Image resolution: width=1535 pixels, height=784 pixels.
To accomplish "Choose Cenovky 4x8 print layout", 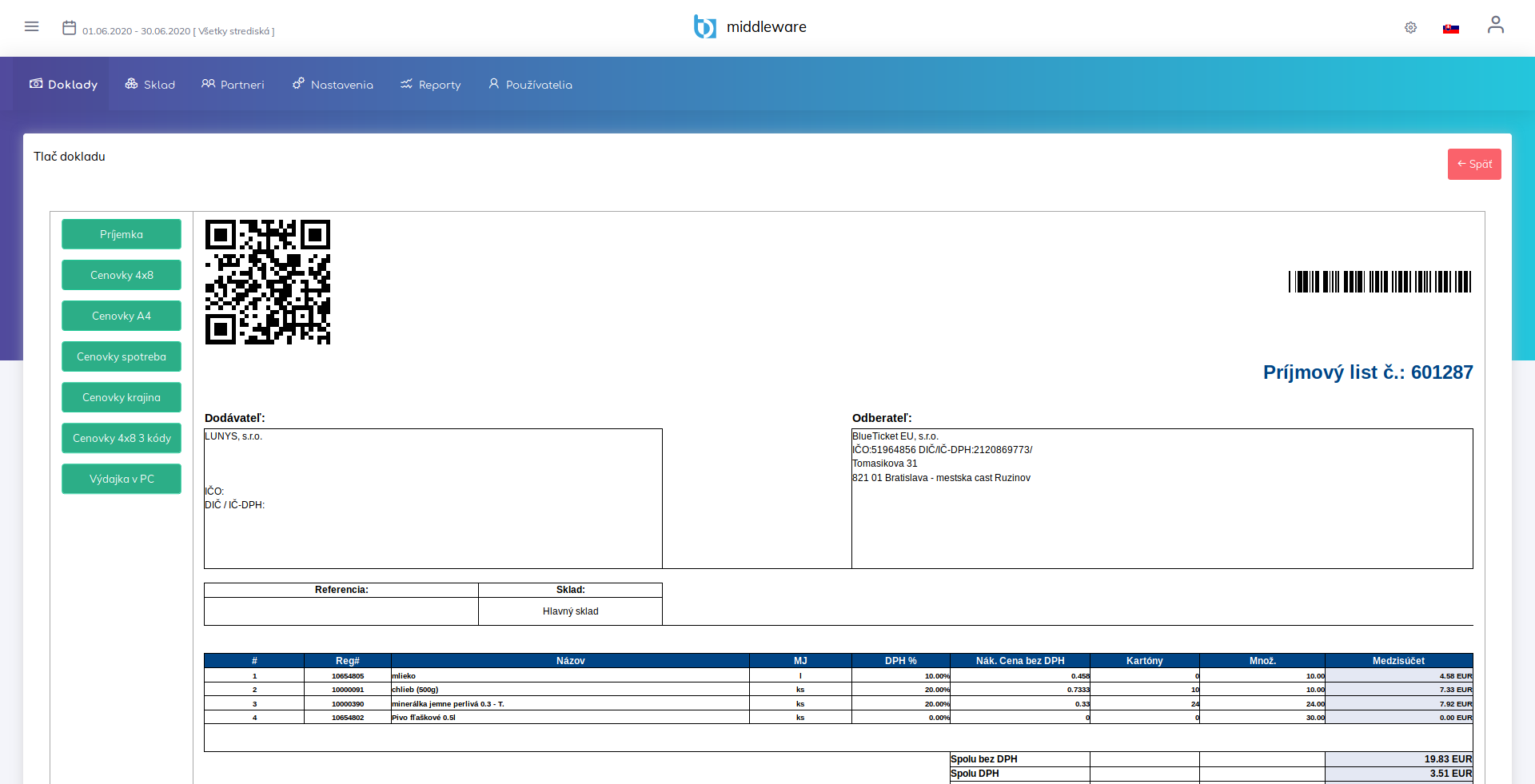I will tap(122, 275).
